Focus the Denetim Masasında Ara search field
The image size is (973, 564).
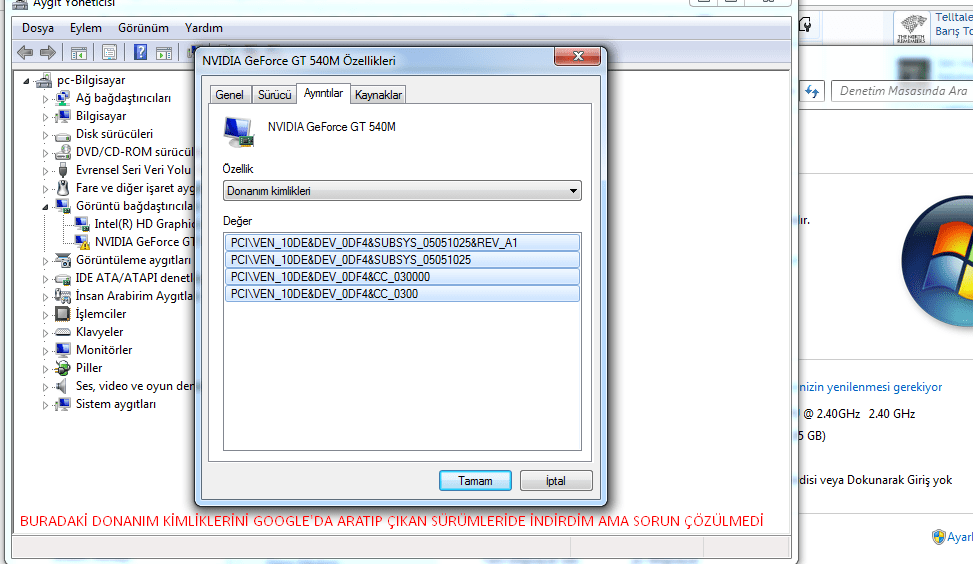click(x=903, y=91)
